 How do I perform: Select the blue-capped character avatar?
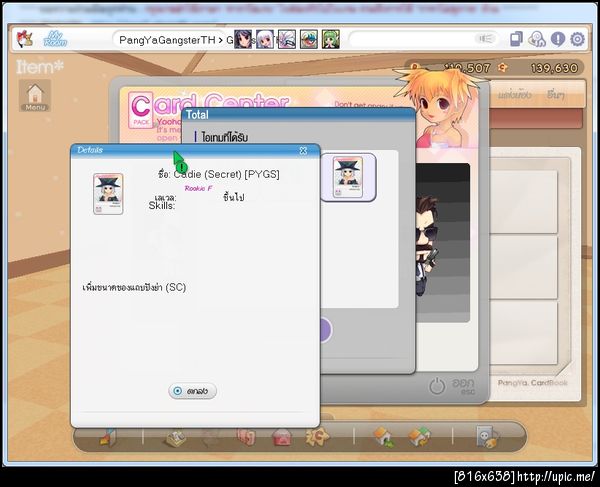[x=308, y=39]
